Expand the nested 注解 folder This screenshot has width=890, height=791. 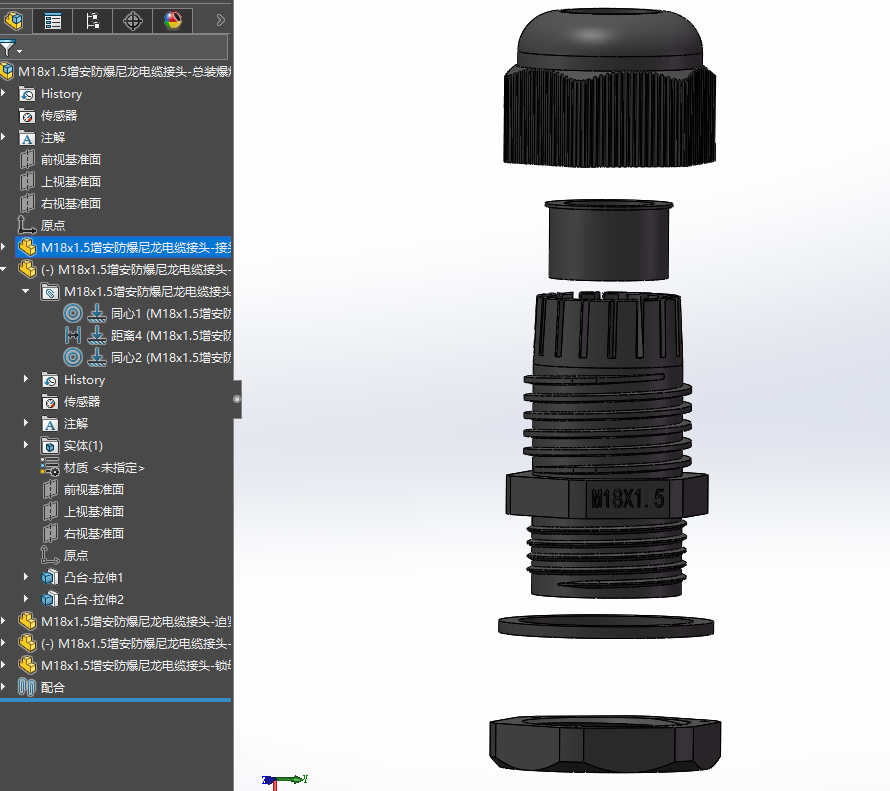click(x=26, y=423)
